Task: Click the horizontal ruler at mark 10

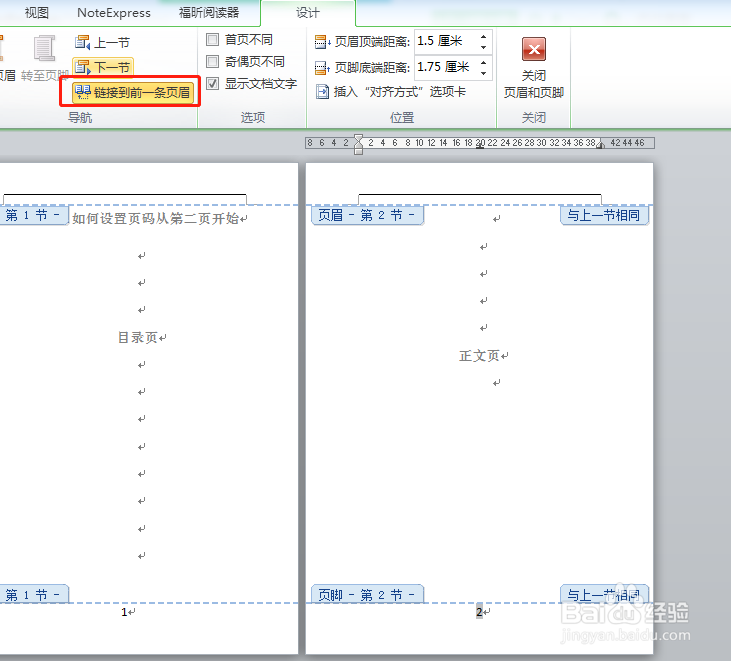Action: pyautogui.click(x=419, y=143)
